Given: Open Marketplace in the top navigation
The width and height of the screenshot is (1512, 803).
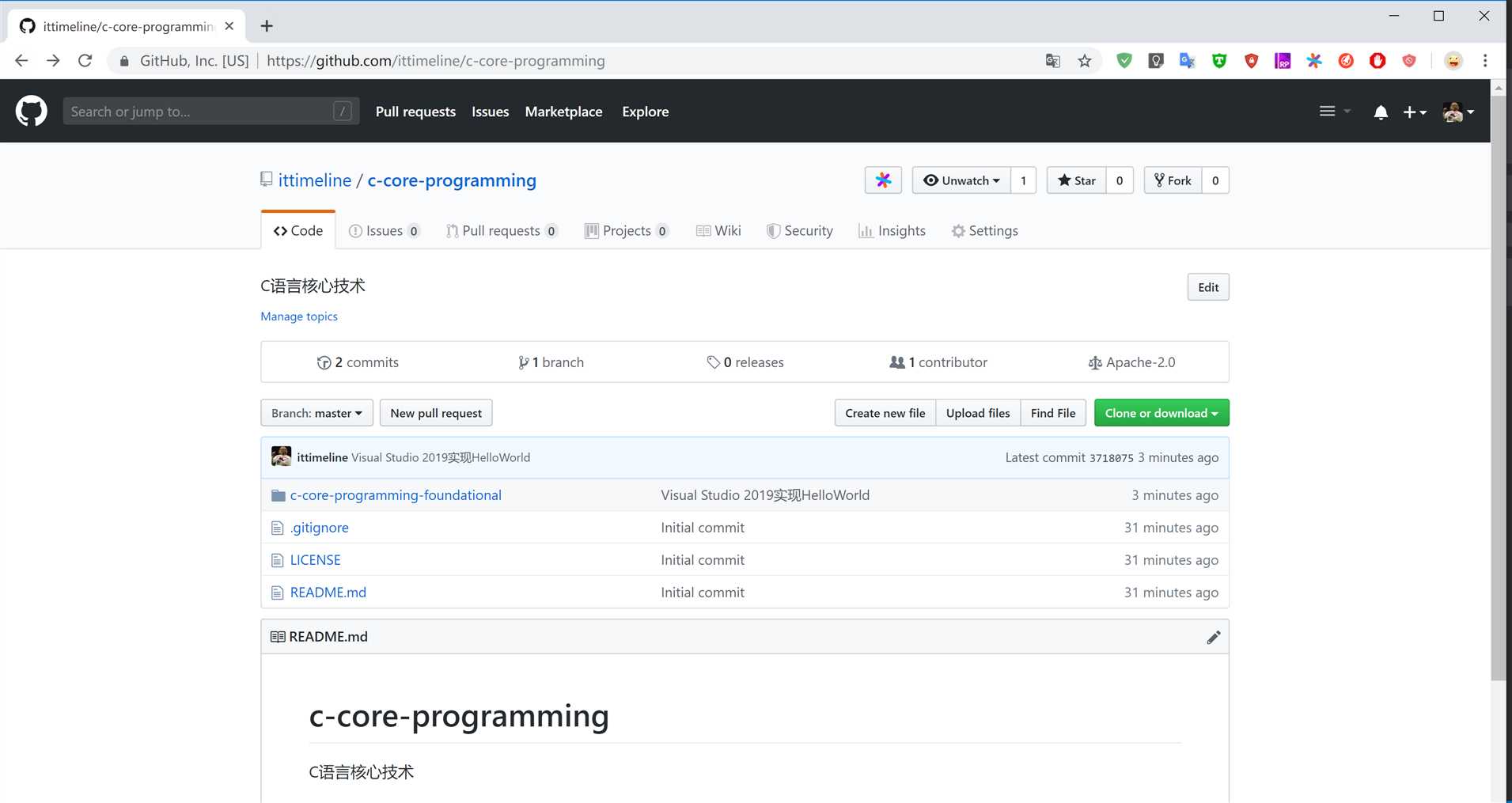Looking at the screenshot, I should 563,112.
